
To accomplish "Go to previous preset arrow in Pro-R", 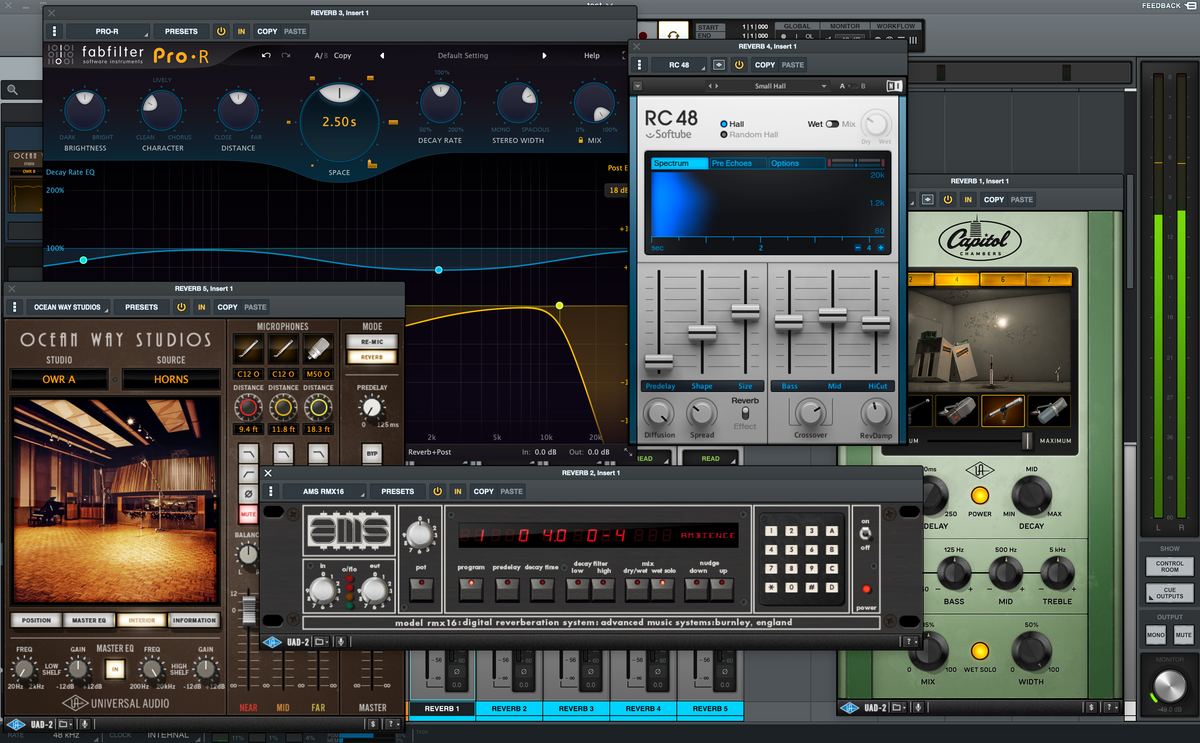I will 382,56.
